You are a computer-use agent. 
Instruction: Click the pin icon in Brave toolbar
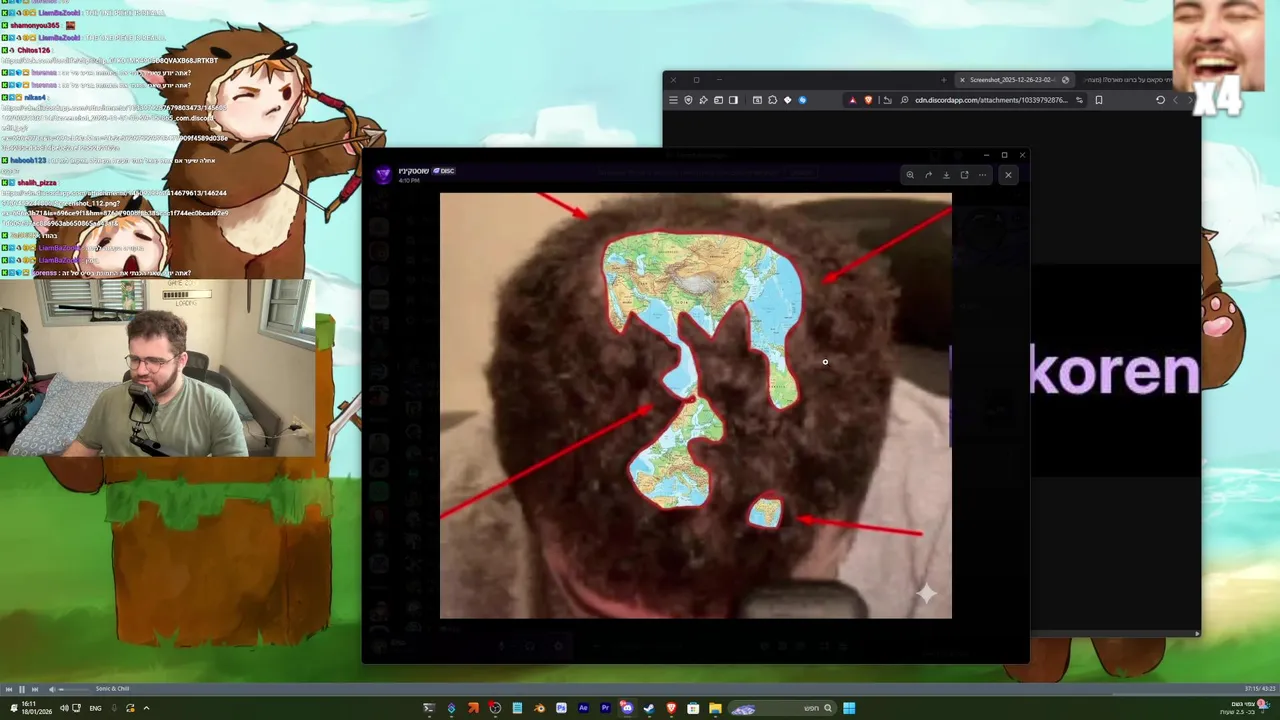(x=703, y=100)
